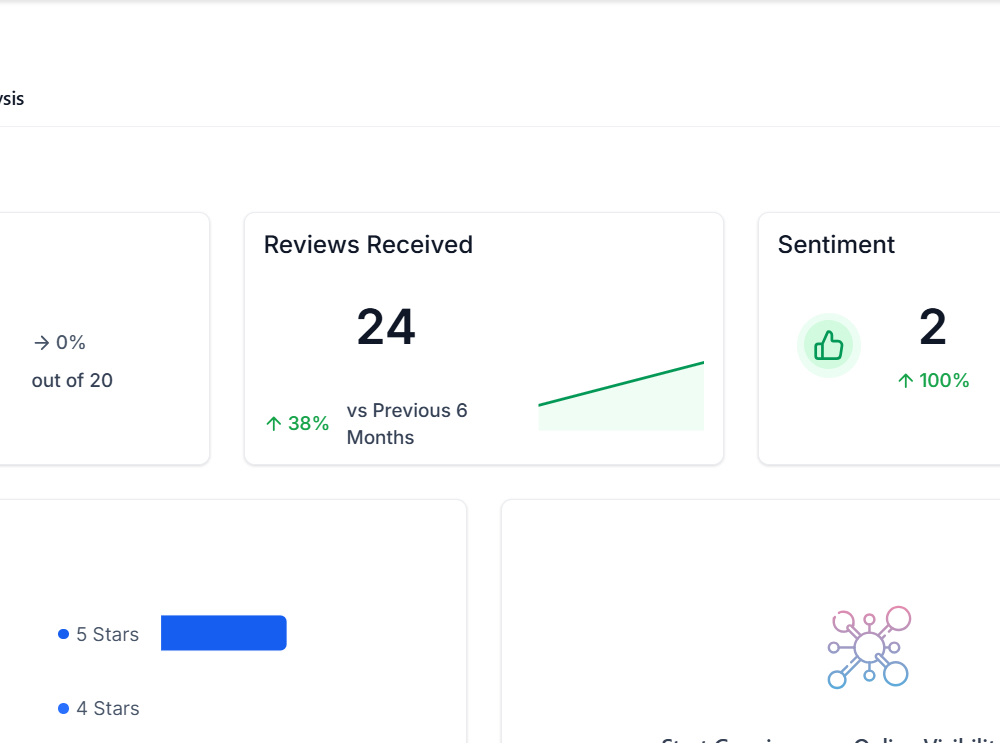Click the '0%' change value
This screenshot has width=1000, height=750.
[70, 343]
